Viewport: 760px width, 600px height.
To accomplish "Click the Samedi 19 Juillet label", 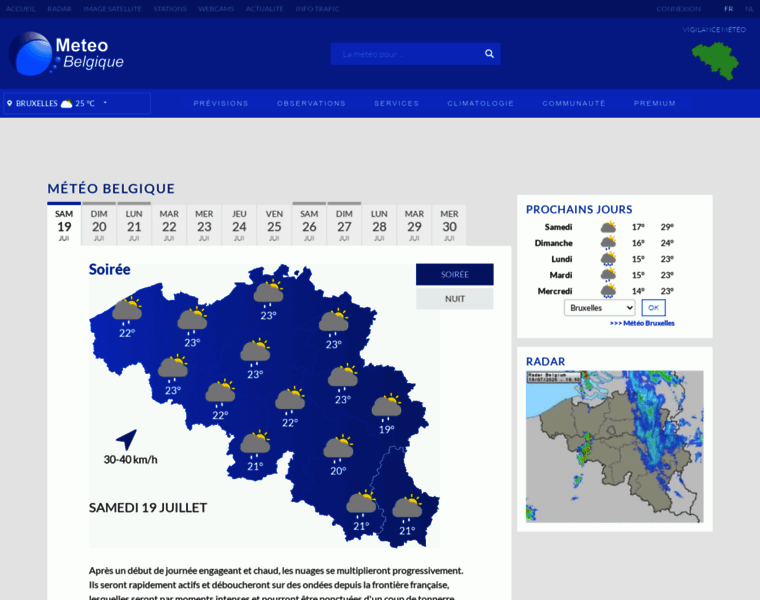I will (148, 507).
